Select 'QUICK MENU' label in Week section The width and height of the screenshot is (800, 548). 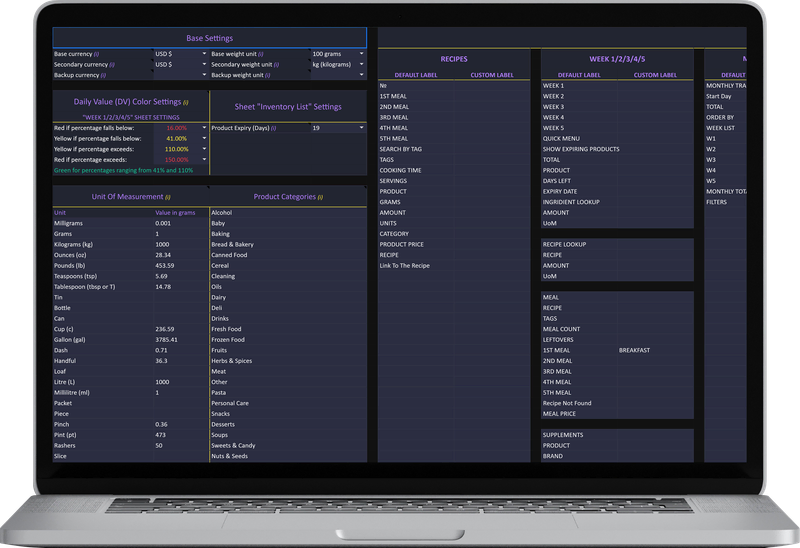click(x=561, y=139)
